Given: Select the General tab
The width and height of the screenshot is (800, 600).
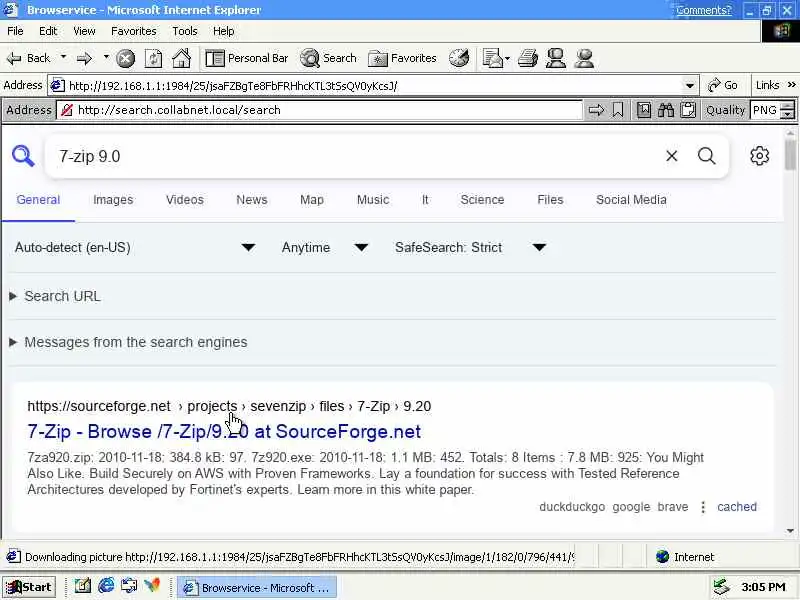Looking at the screenshot, I should [x=38, y=199].
